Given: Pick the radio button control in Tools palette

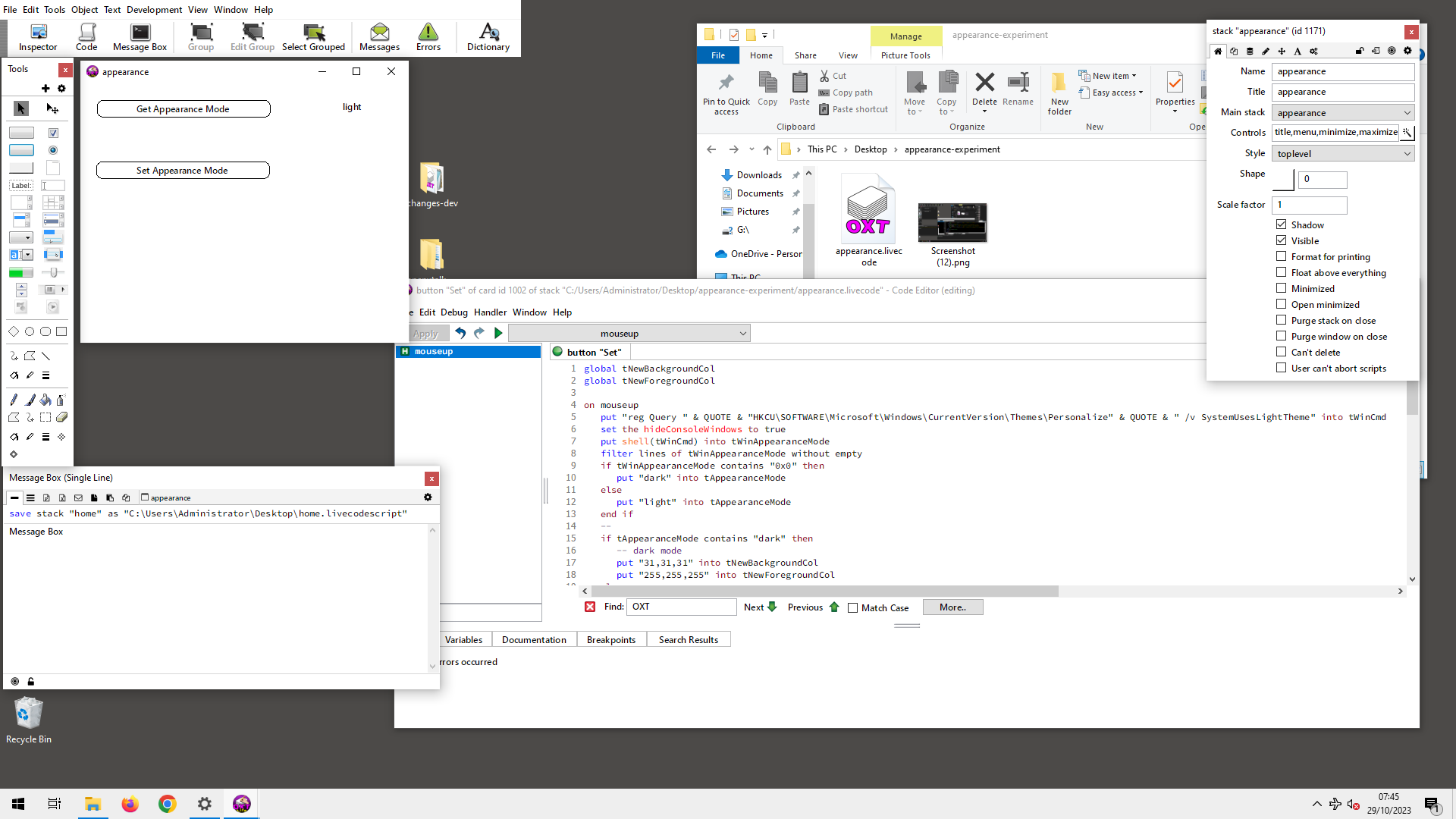Looking at the screenshot, I should 53,150.
